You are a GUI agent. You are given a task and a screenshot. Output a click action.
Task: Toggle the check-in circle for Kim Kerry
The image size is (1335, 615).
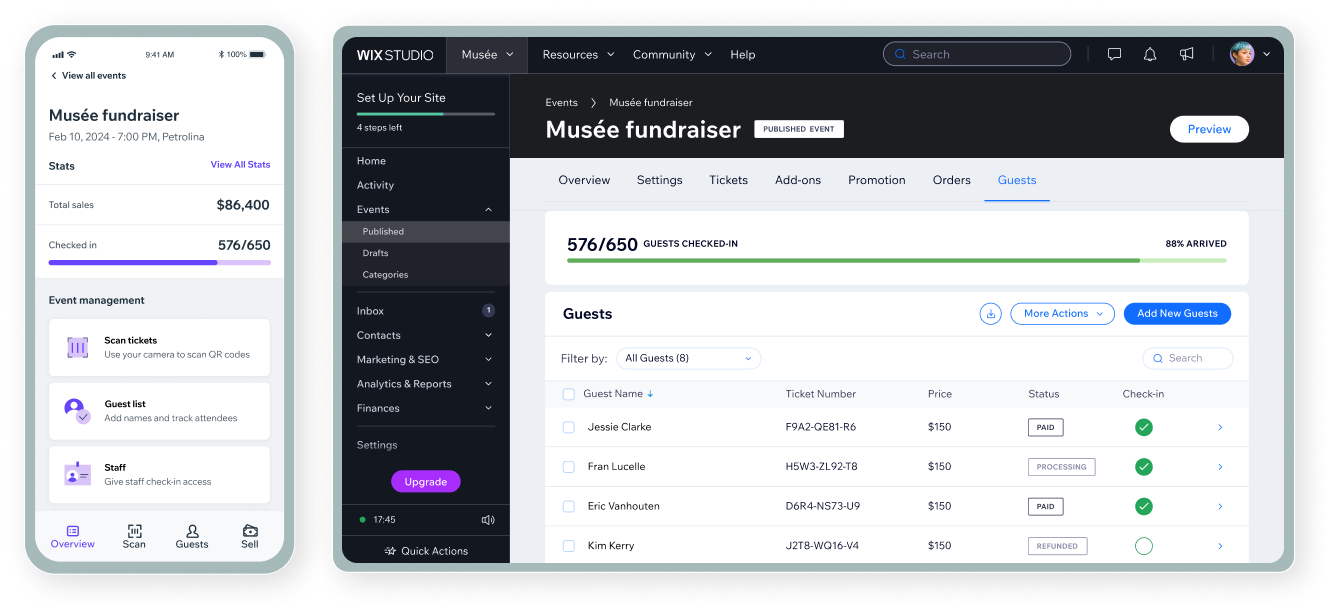pos(1144,546)
